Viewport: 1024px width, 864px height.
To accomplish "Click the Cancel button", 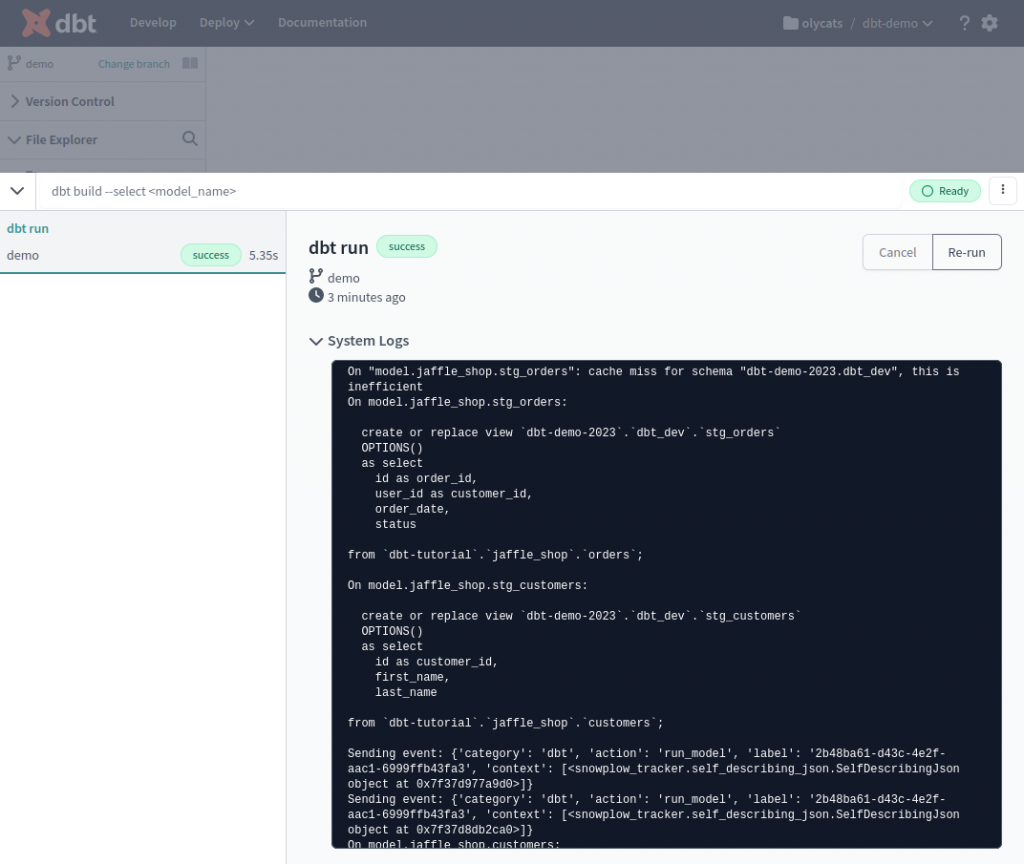I will click(x=897, y=252).
